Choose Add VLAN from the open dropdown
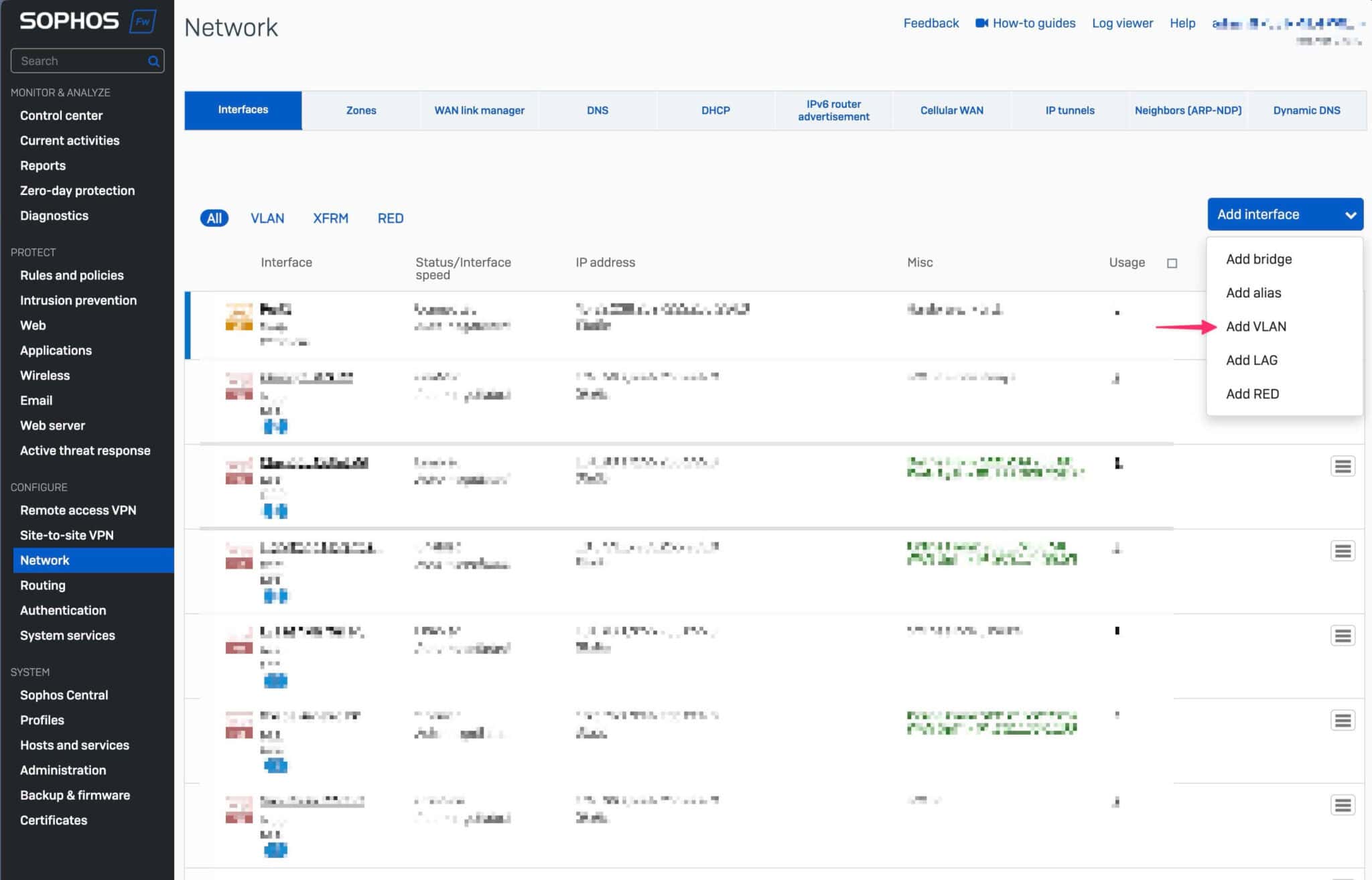The image size is (1372, 880). (x=1256, y=326)
